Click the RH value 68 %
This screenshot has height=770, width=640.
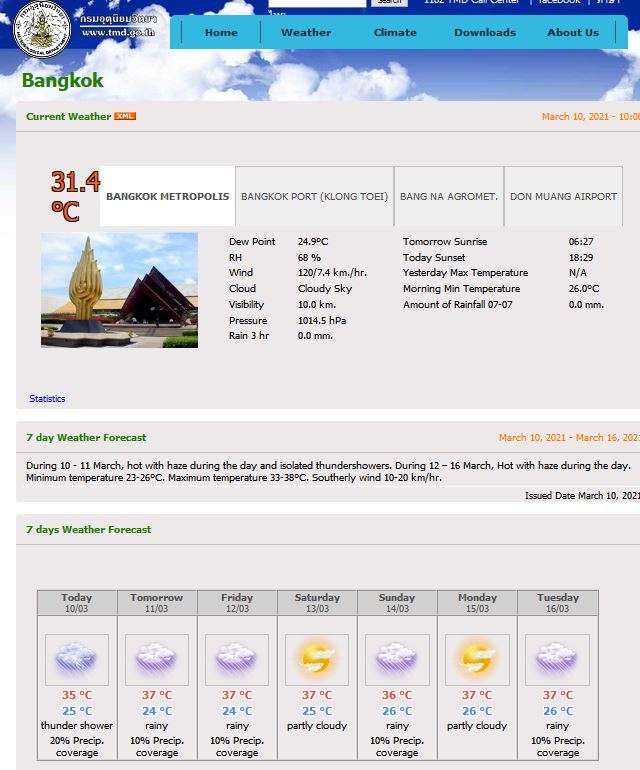tap(309, 257)
